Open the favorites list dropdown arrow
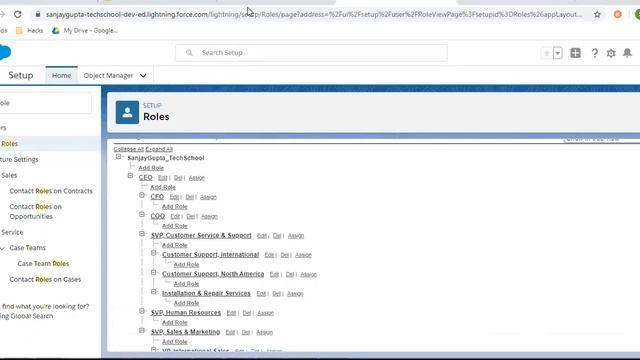640x360 pixels. 558,53
